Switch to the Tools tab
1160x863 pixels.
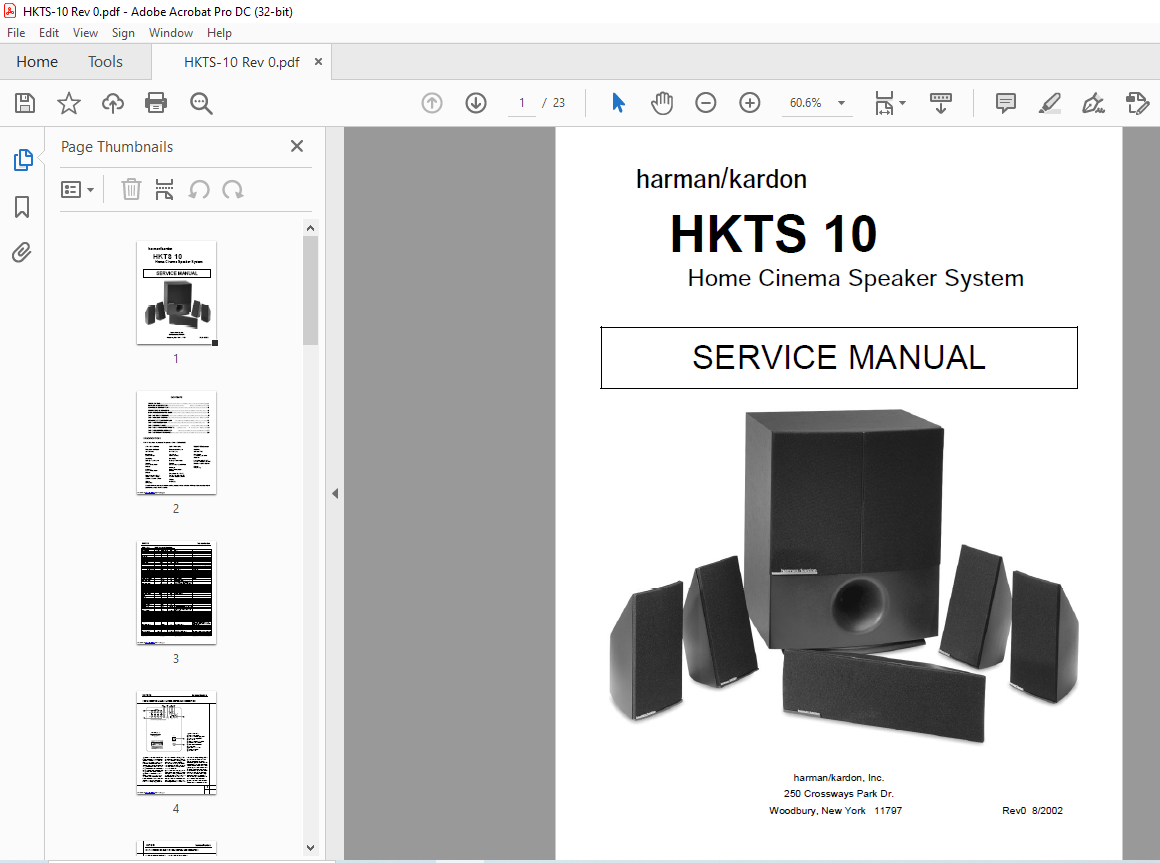[x=105, y=61]
